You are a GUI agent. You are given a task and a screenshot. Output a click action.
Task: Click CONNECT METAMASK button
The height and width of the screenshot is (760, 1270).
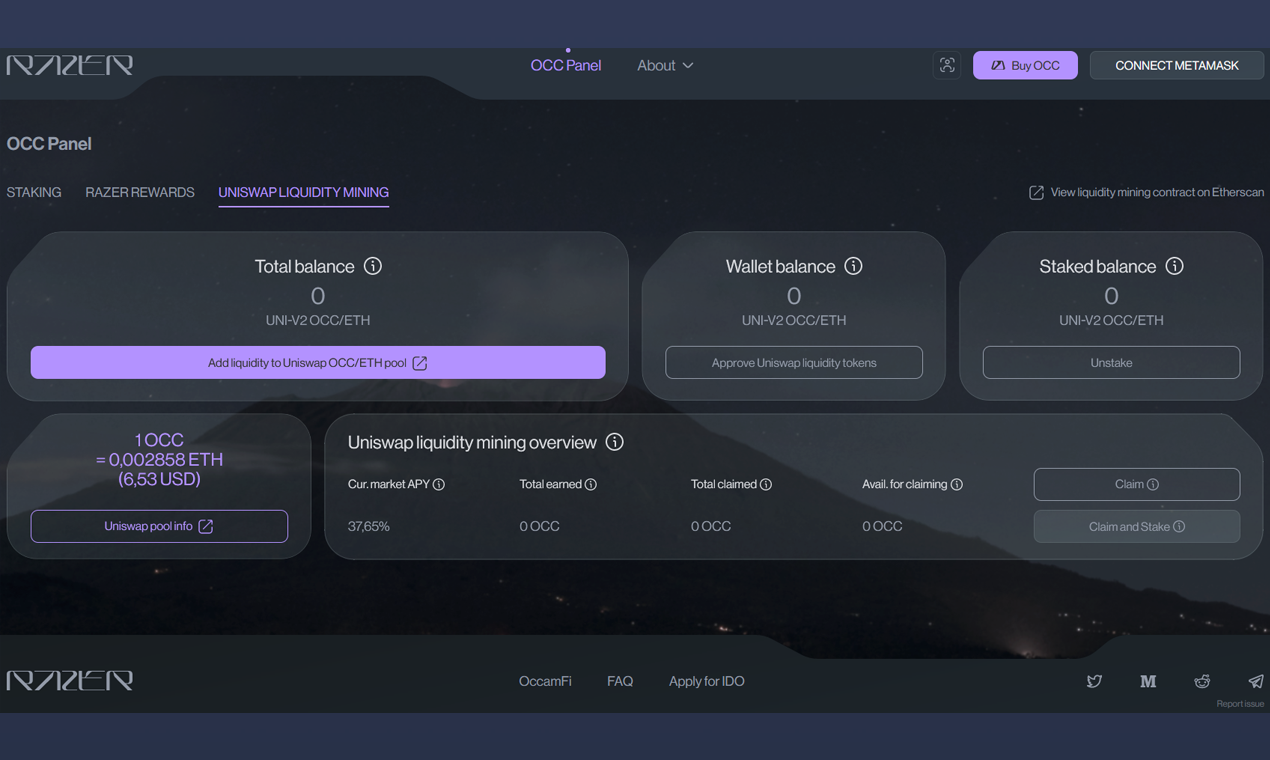coord(1176,65)
